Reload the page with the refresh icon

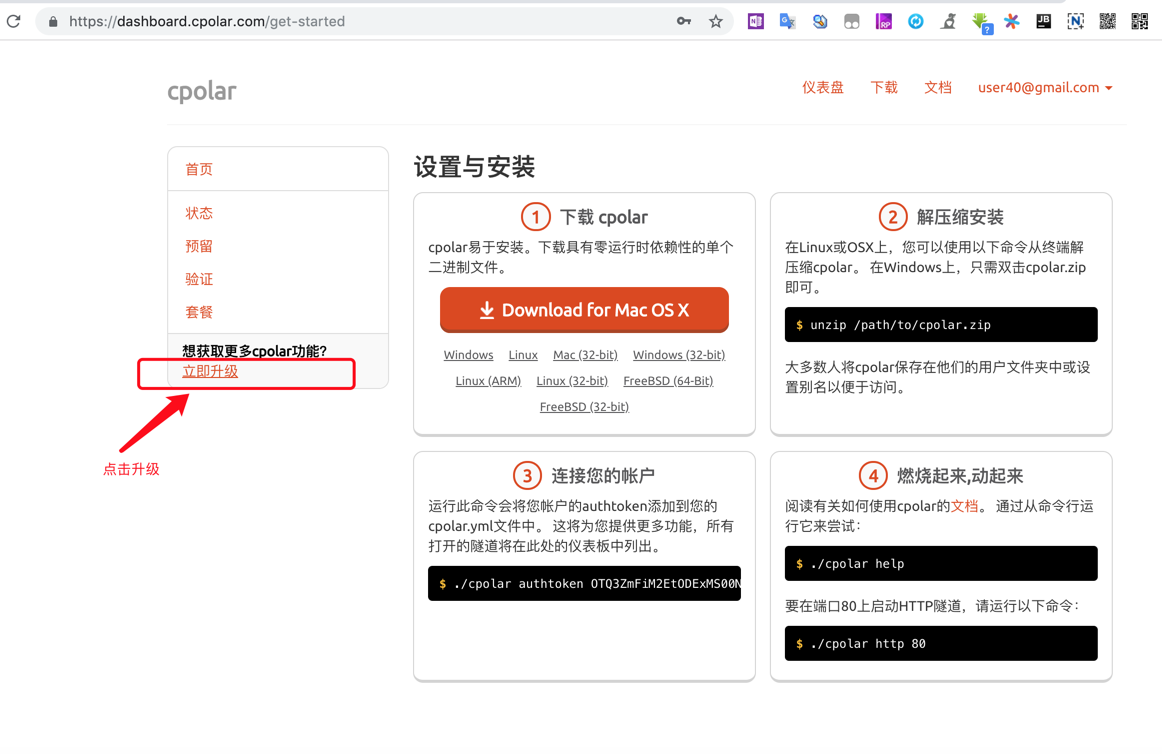13,22
